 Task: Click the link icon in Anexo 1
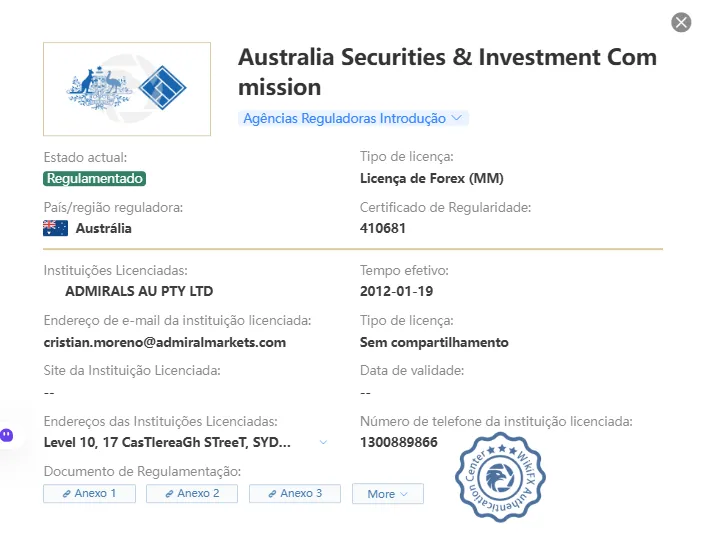(x=67, y=494)
